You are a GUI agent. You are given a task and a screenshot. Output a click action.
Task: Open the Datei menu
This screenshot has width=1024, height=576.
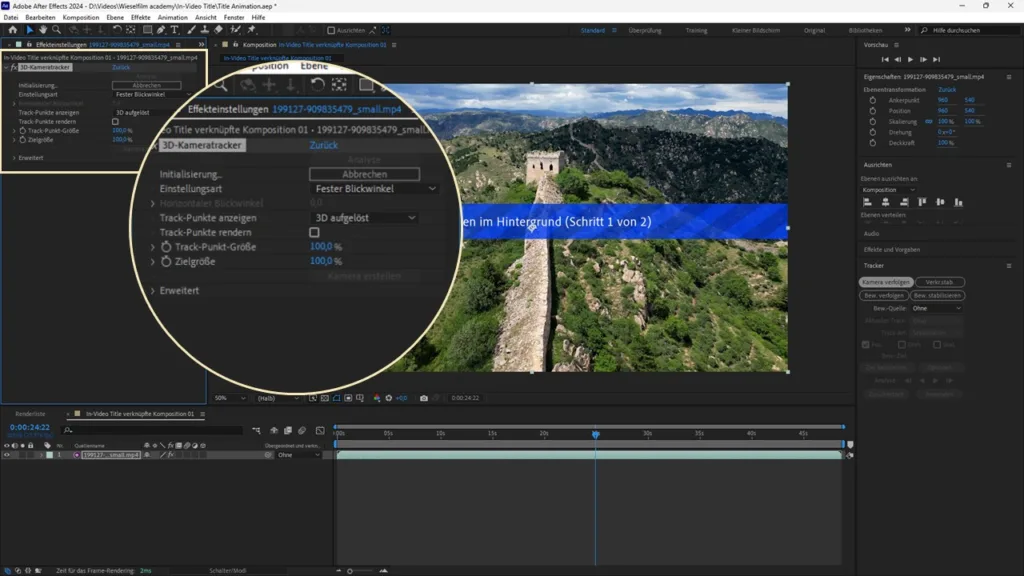11,18
